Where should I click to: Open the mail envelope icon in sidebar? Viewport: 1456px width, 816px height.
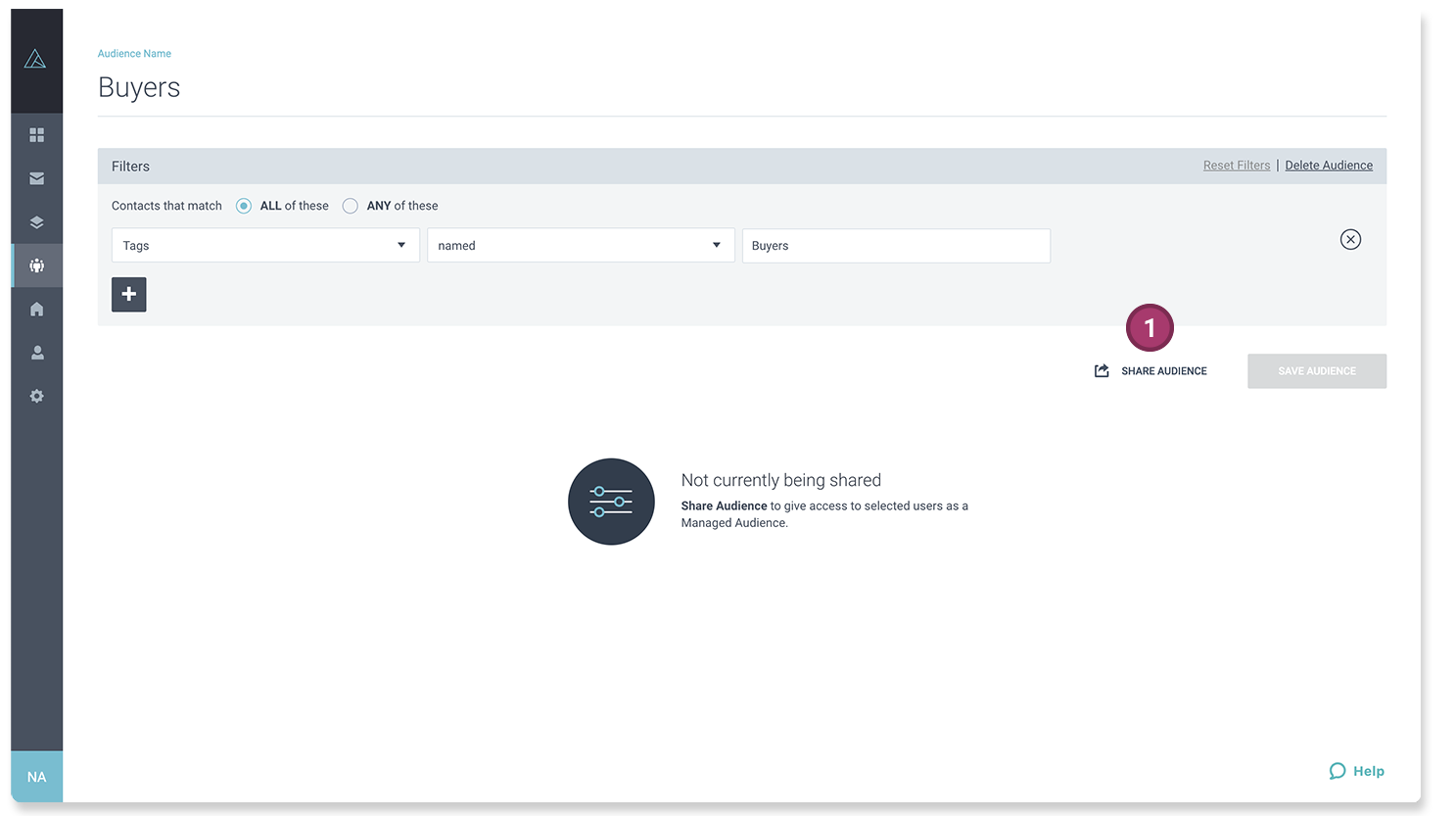click(x=36, y=178)
